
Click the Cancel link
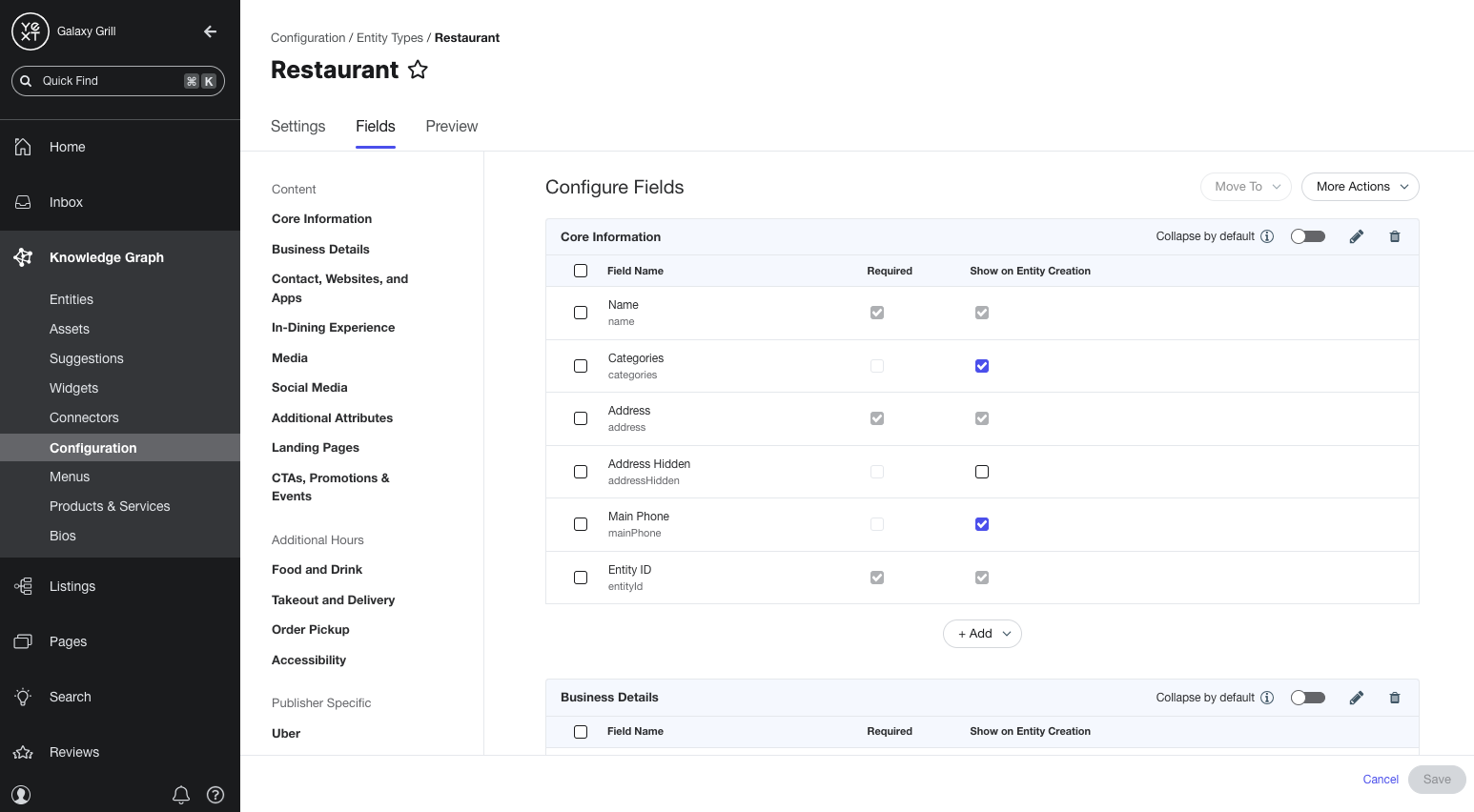point(1381,780)
